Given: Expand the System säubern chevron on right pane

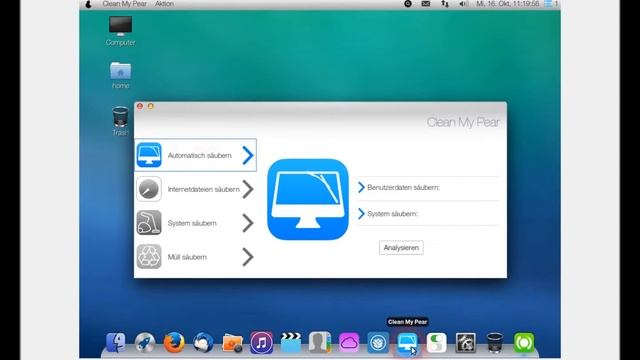Looking at the screenshot, I should click(361, 213).
